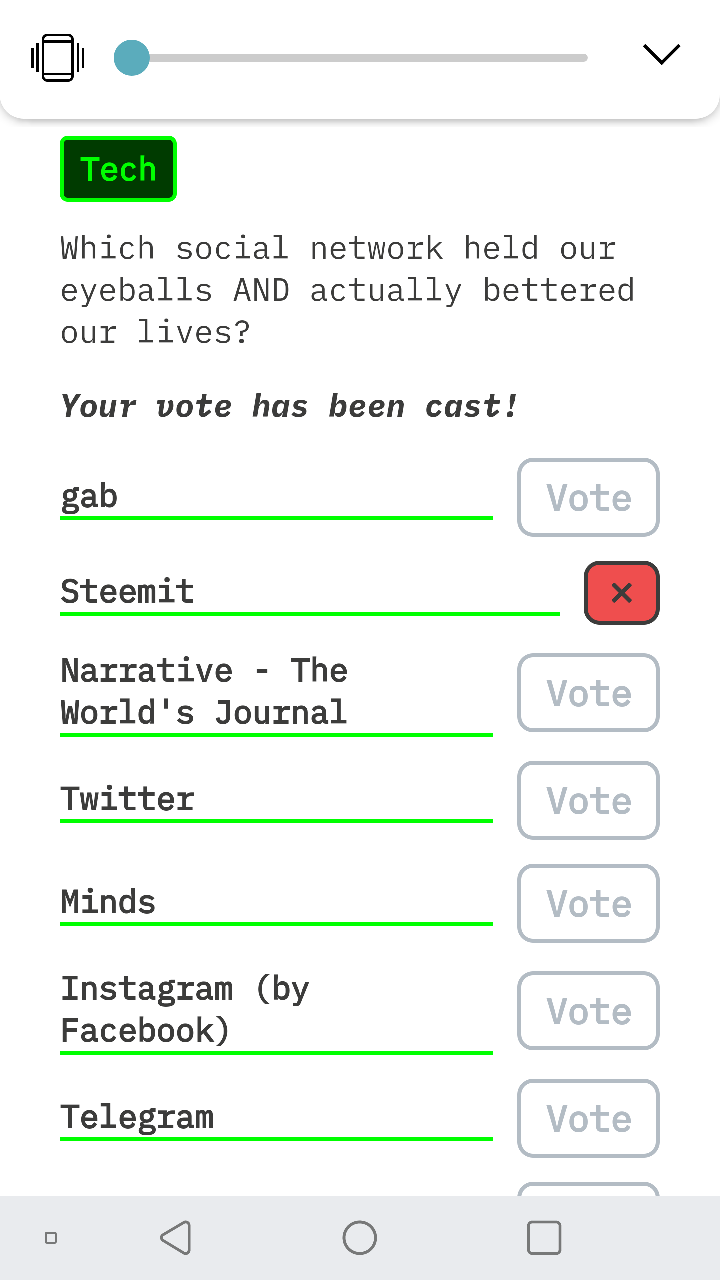Select the Twitter option label
Screen dimensions: 720x1280
(x=127, y=799)
